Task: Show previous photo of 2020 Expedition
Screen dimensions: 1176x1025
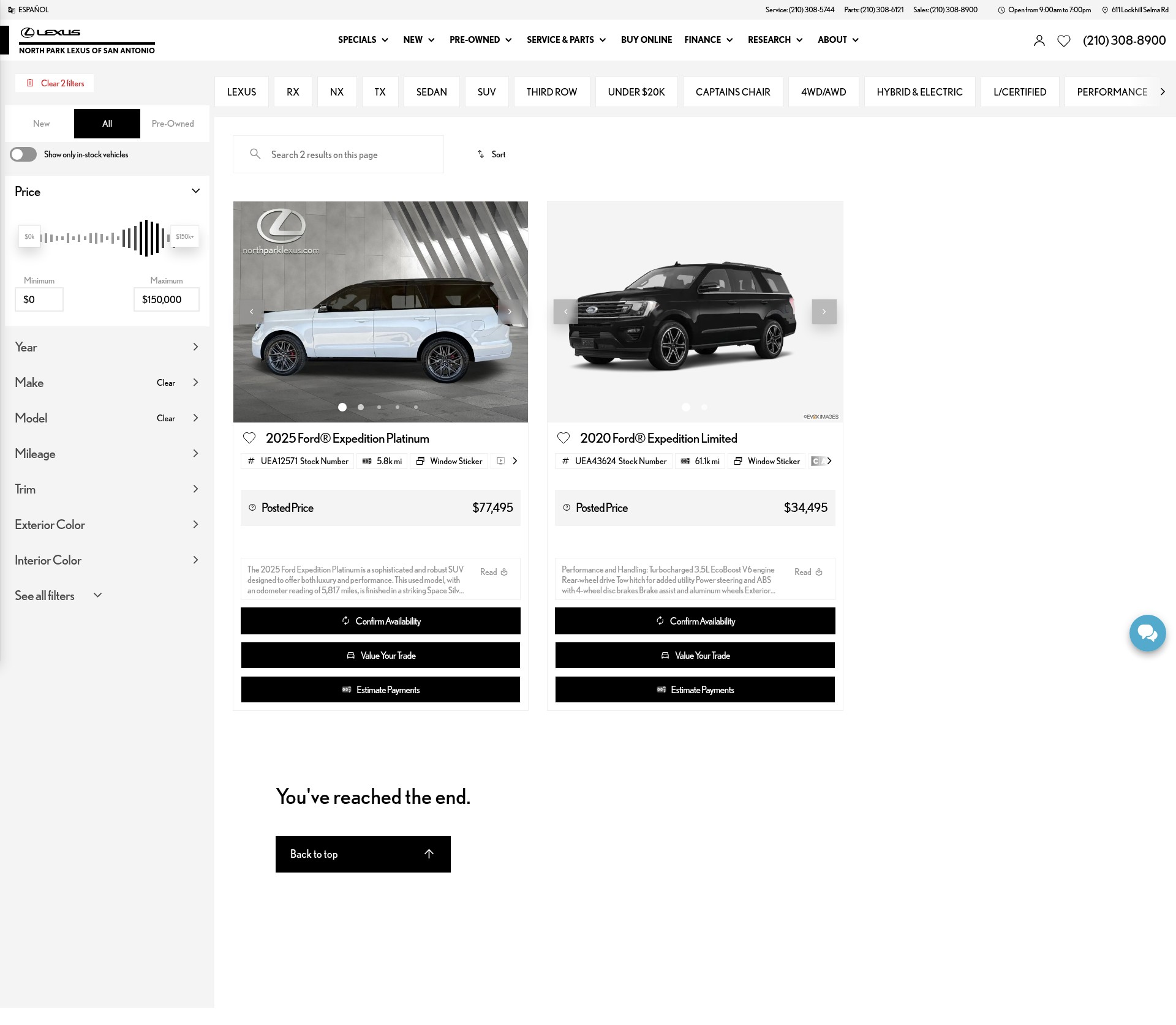Action: (565, 312)
